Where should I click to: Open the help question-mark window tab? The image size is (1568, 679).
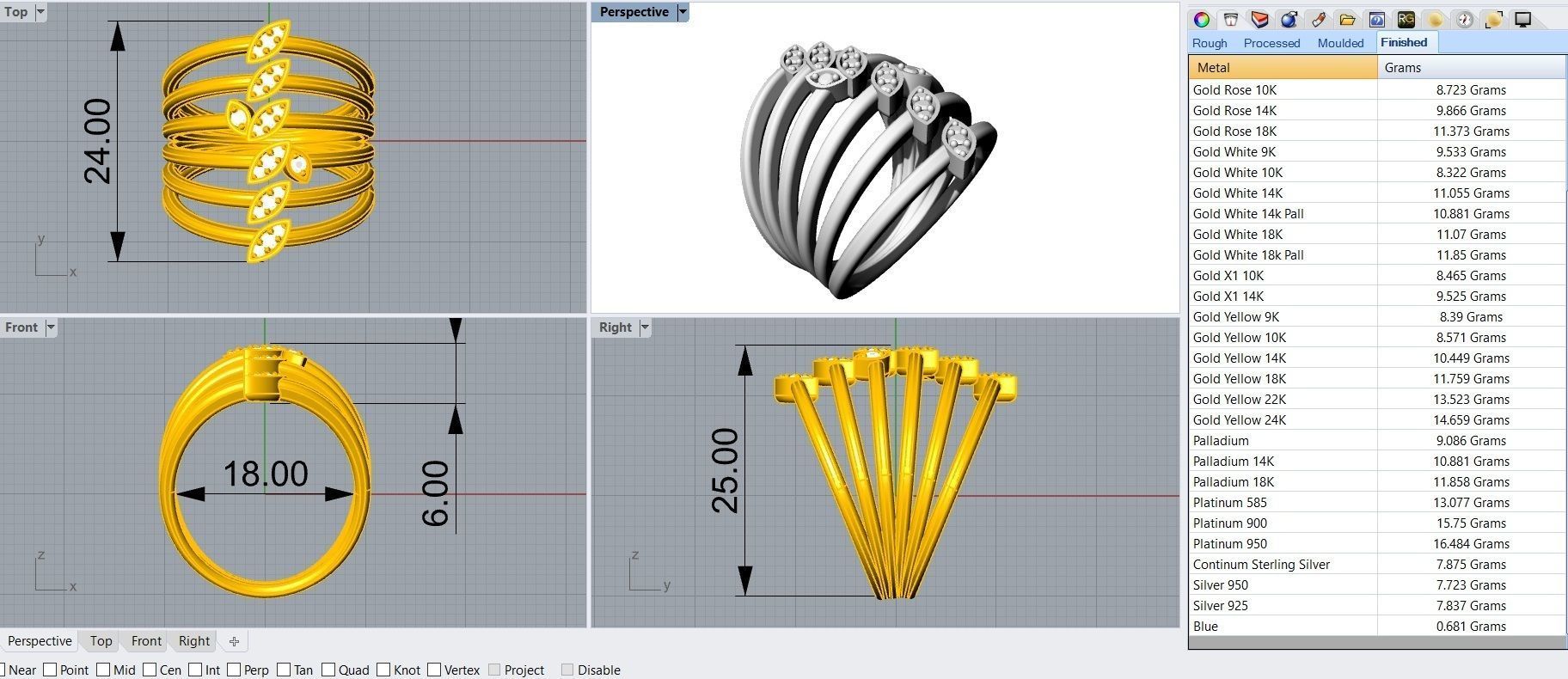(1376, 19)
